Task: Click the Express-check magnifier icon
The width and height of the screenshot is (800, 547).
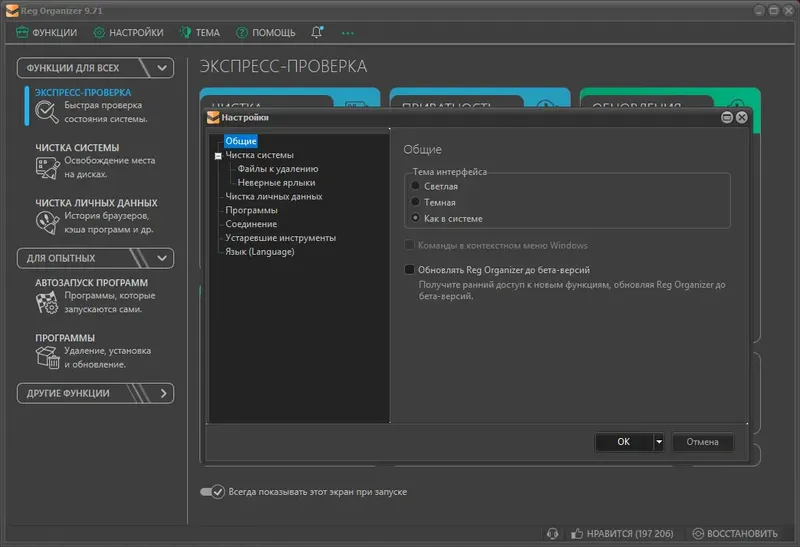Action: point(46,112)
